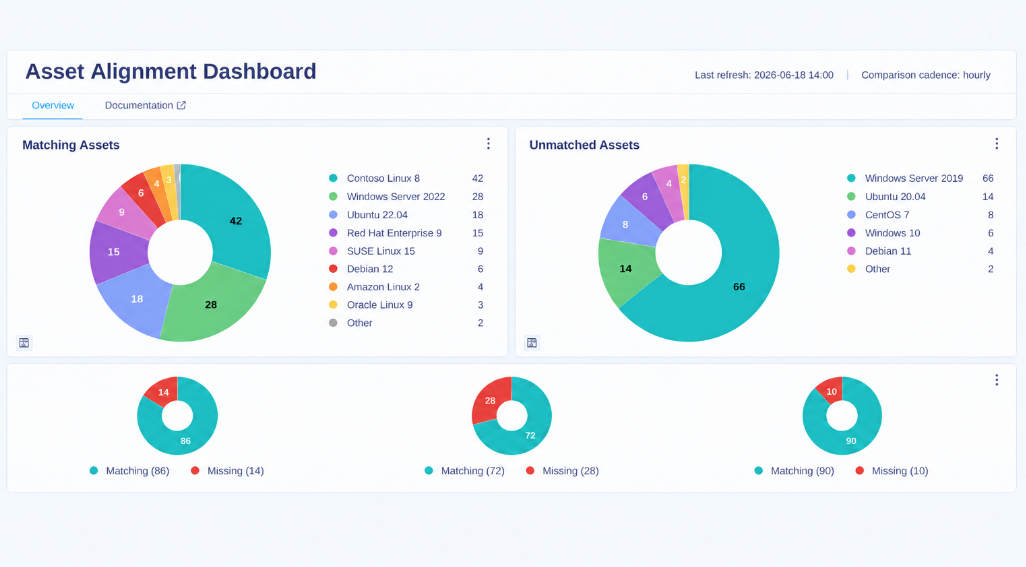This screenshot has height=567, width=1026.
Task: Click the teal 86 segment of small donut
Action: pos(186,441)
